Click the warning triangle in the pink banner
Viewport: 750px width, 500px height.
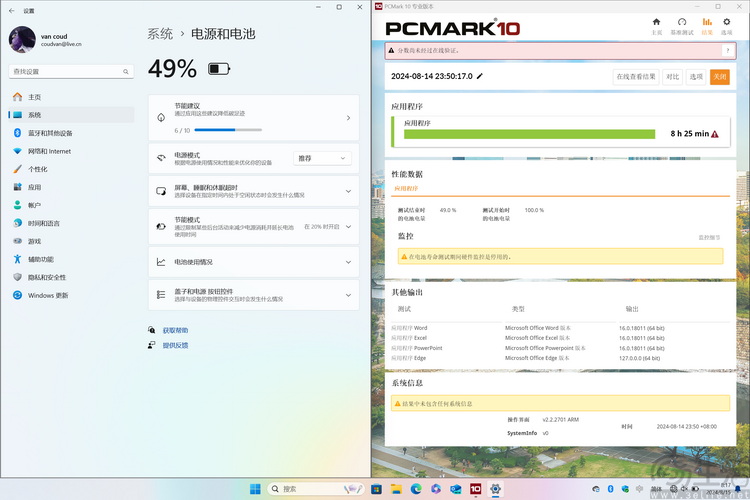391,50
